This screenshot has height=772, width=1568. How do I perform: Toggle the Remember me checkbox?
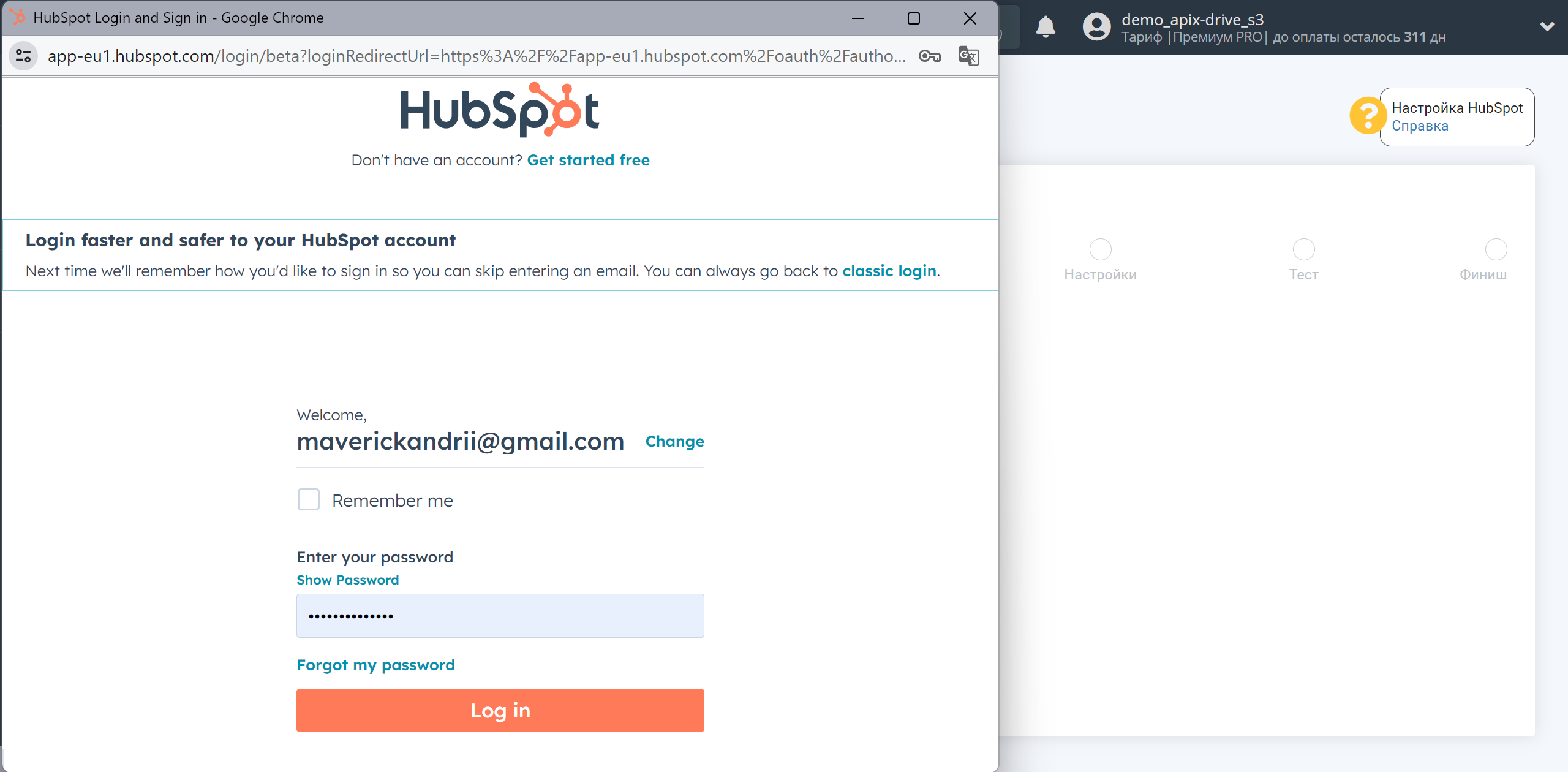coord(311,500)
